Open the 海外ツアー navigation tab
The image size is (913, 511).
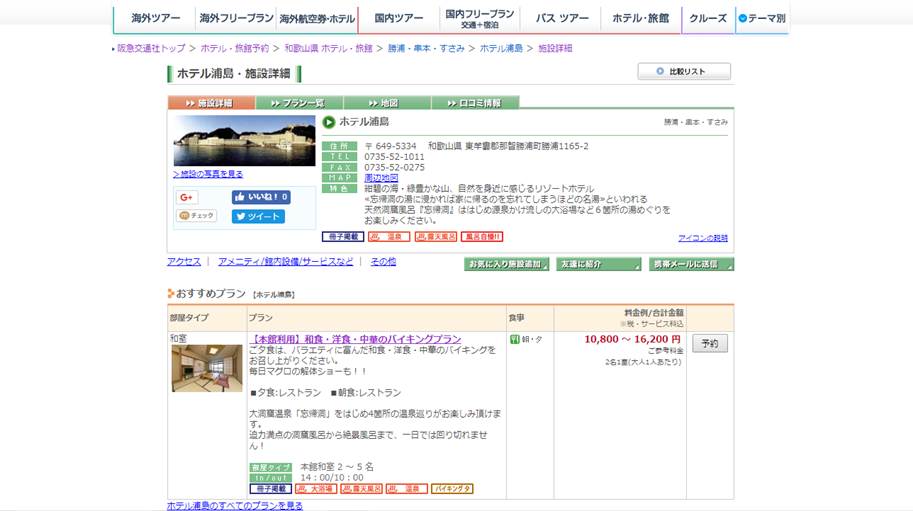point(155,18)
